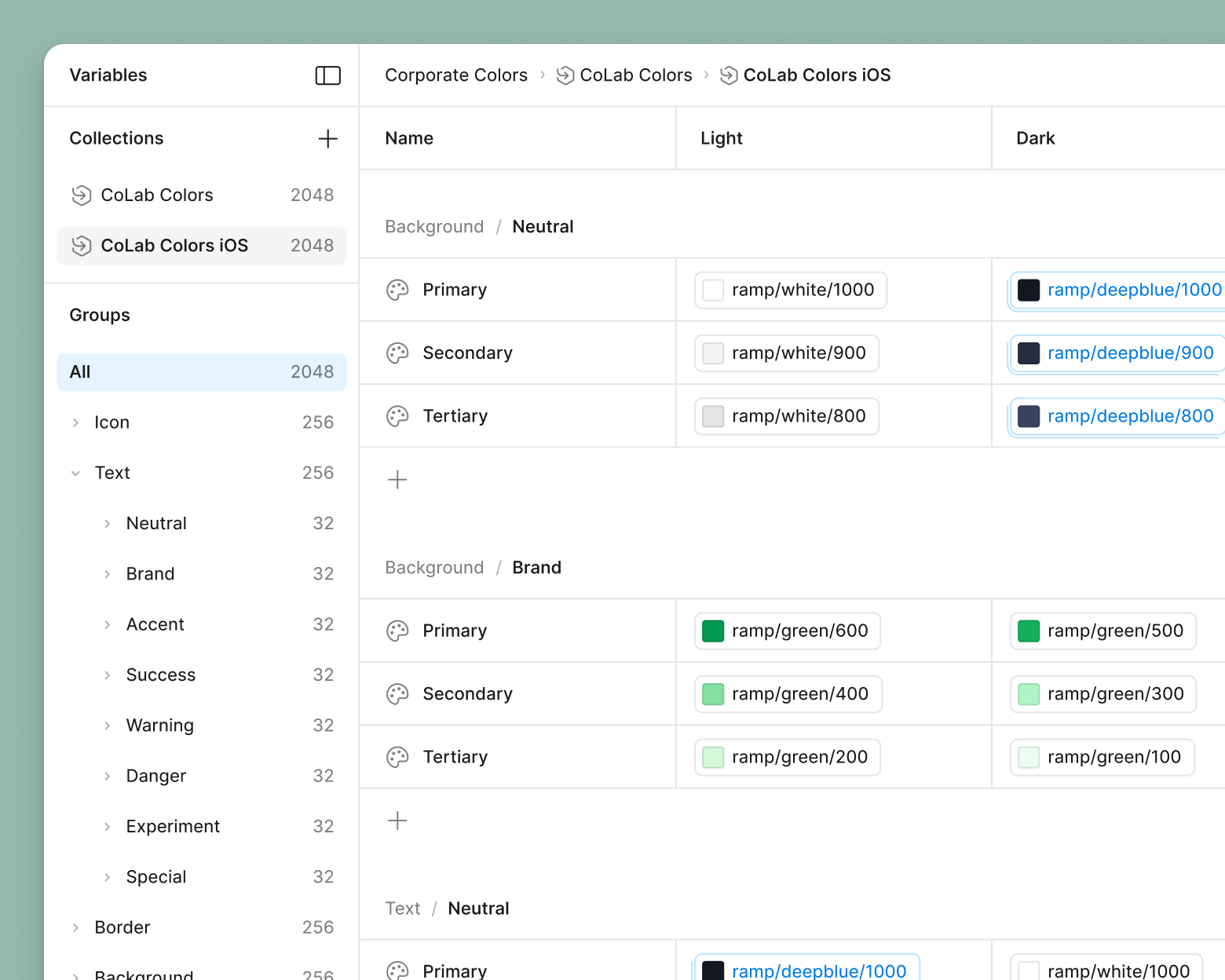Screen dimensions: 1225x980
Task: Expand the Icon group
Action: pyautogui.click(x=75, y=422)
